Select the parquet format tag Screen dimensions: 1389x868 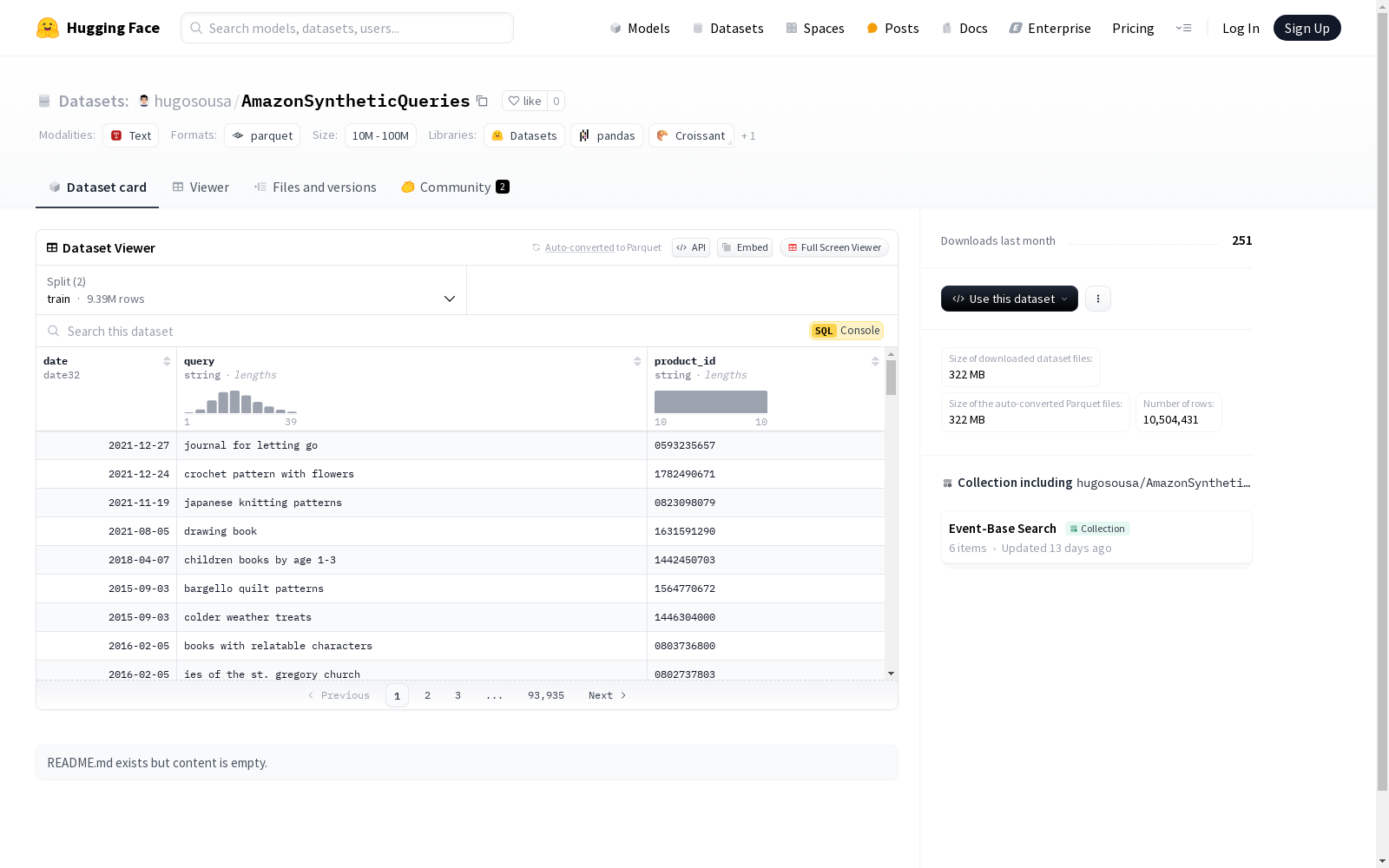pyautogui.click(x=262, y=135)
